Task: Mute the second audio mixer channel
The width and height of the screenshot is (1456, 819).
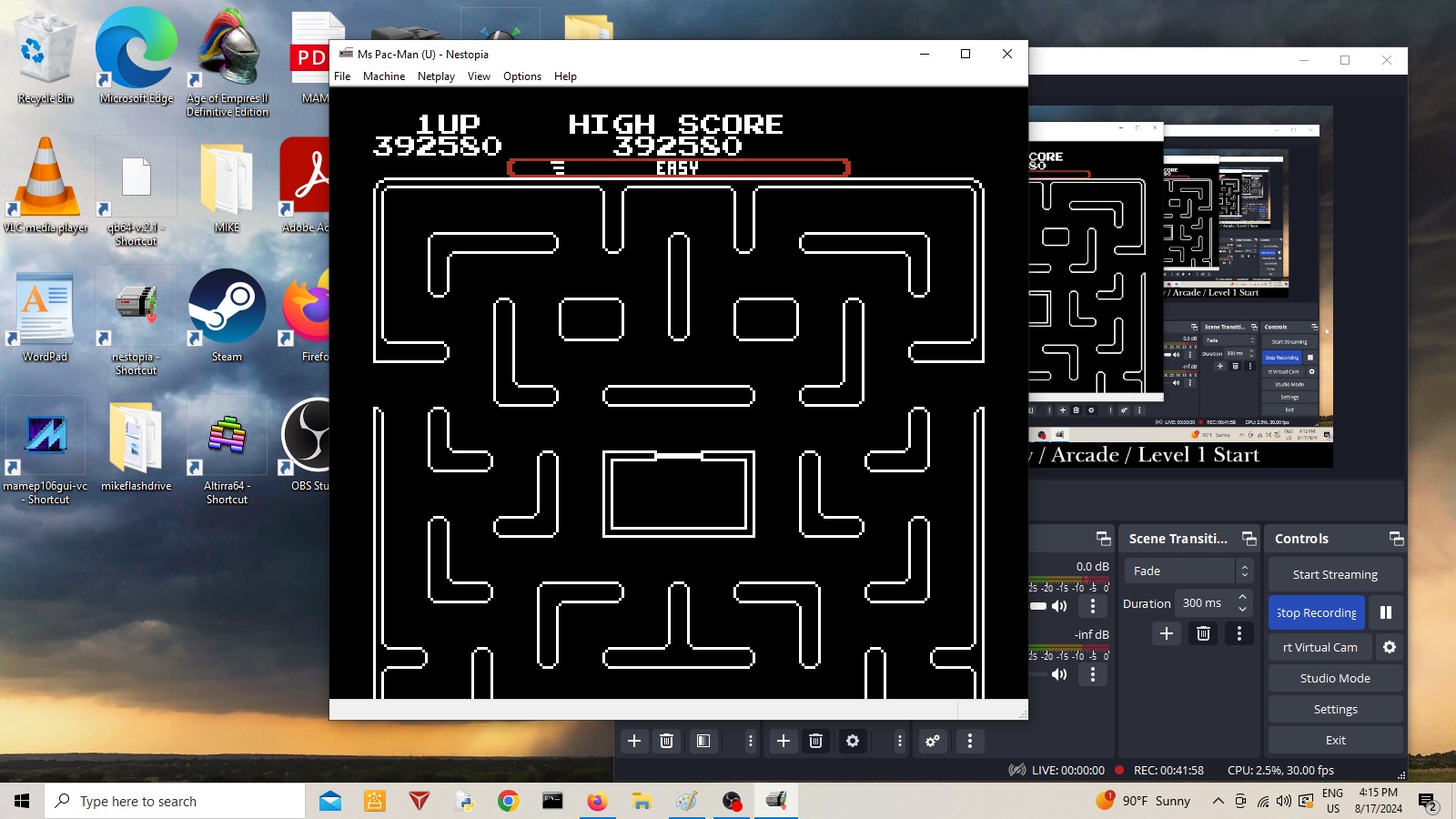Action: (1059, 674)
